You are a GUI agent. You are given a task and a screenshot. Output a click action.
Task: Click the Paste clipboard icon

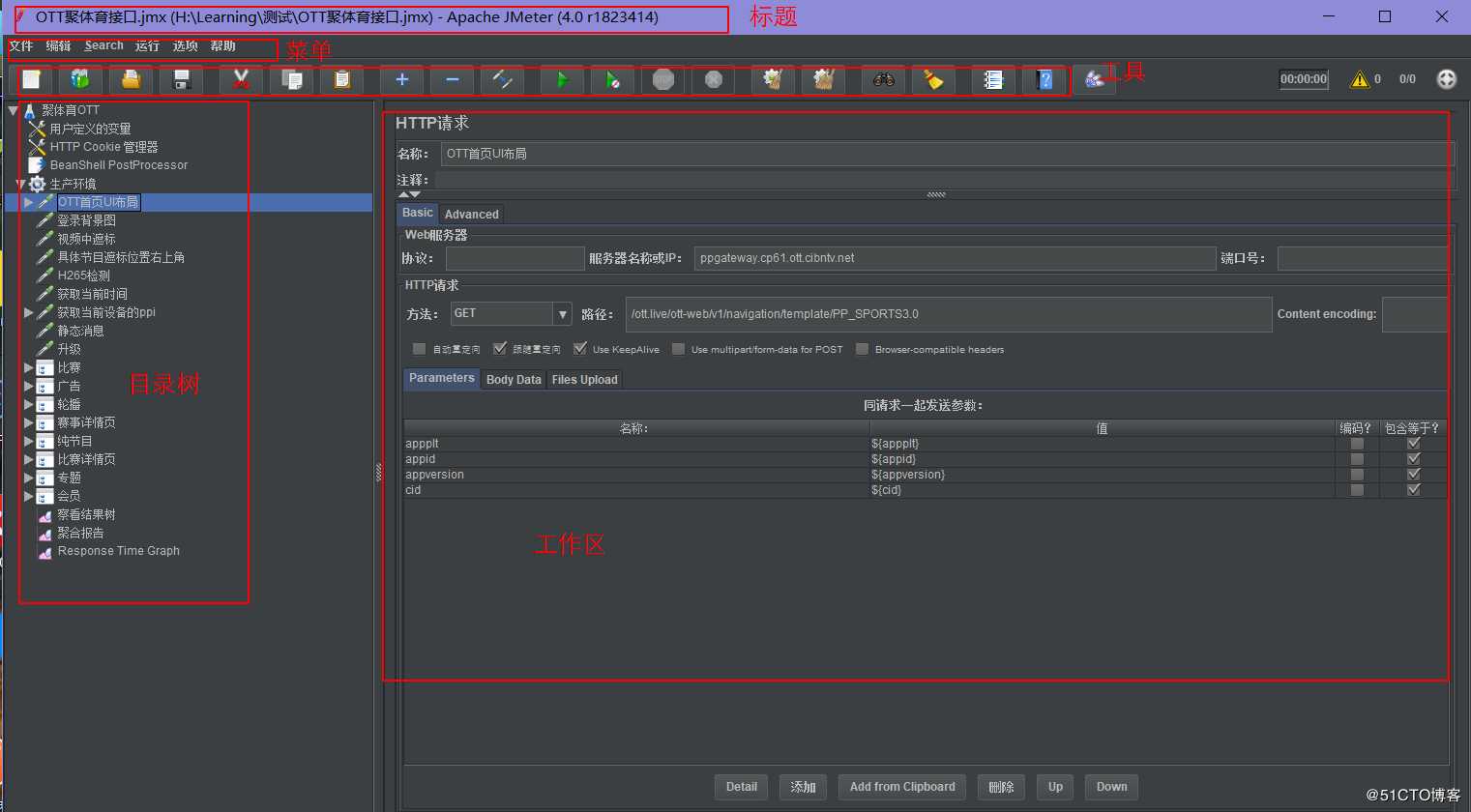[x=341, y=80]
